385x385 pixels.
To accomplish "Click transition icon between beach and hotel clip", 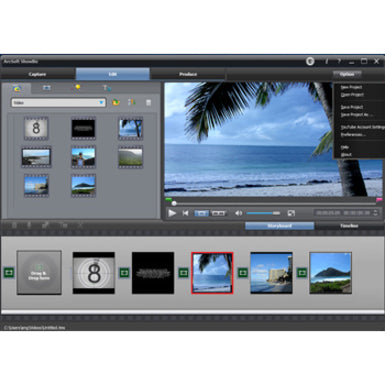I will (x=243, y=273).
